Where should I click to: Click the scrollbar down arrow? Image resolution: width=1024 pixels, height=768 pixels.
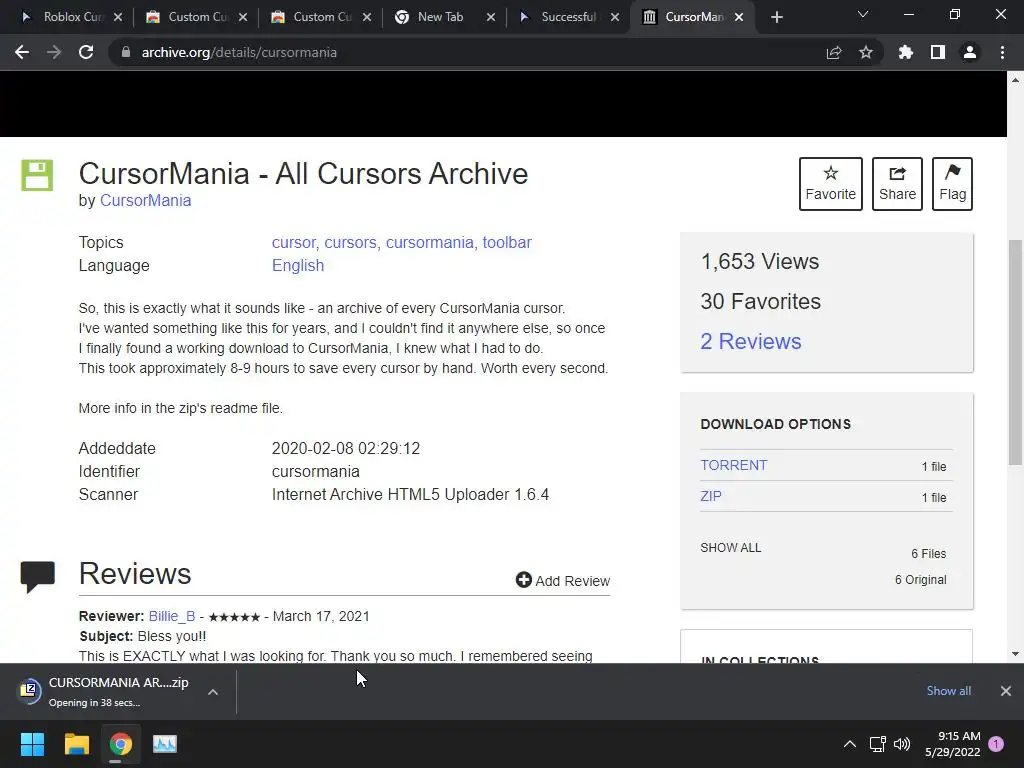tap(1015, 654)
